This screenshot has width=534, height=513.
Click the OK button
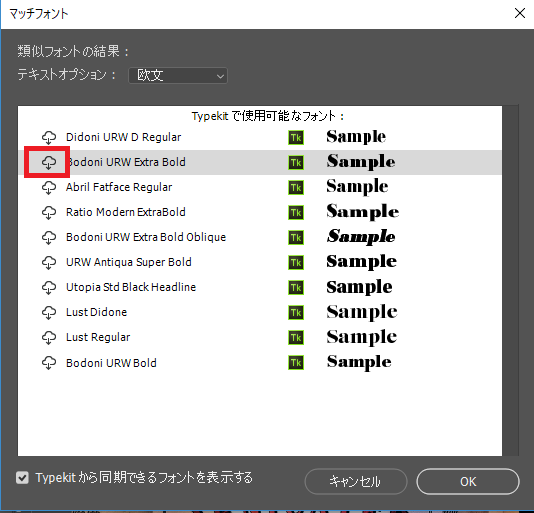point(468,482)
